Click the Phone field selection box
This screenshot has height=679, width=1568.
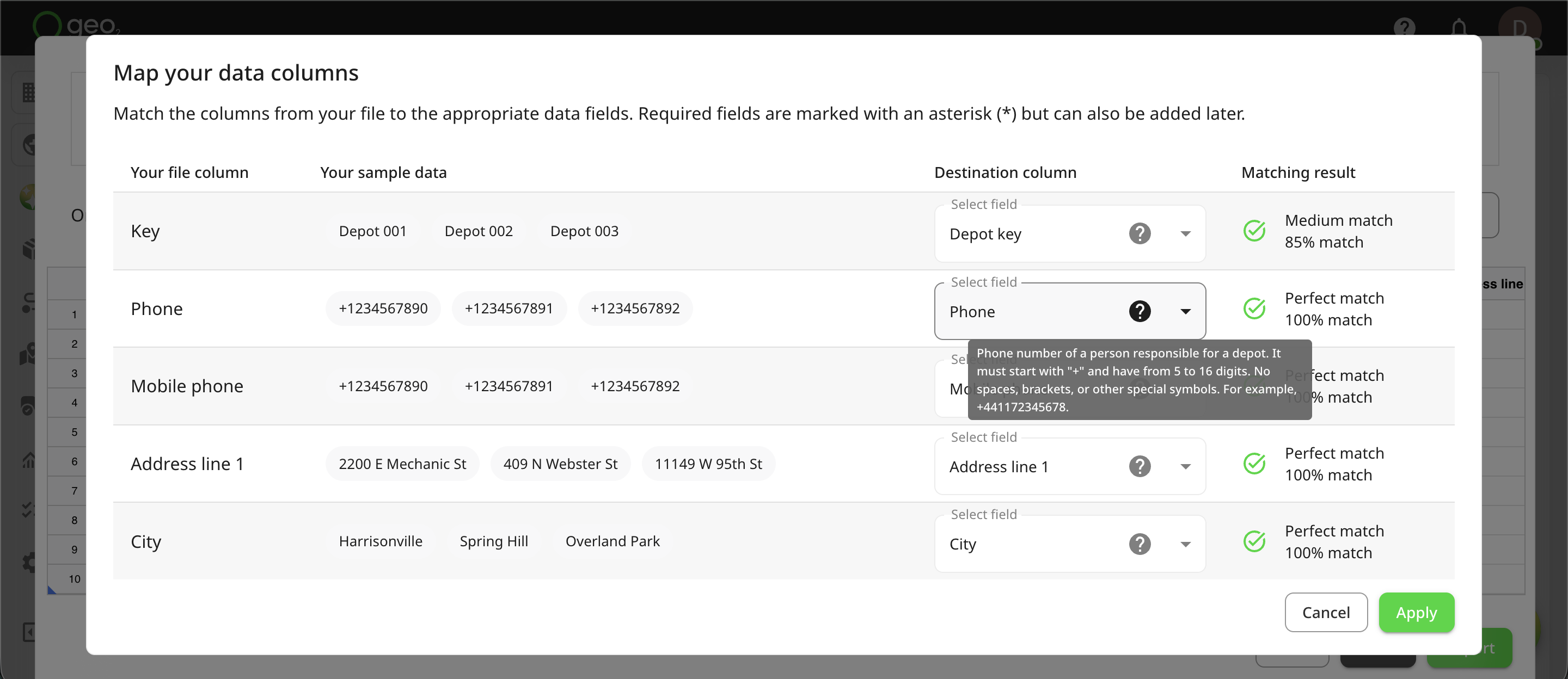(1069, 312)
